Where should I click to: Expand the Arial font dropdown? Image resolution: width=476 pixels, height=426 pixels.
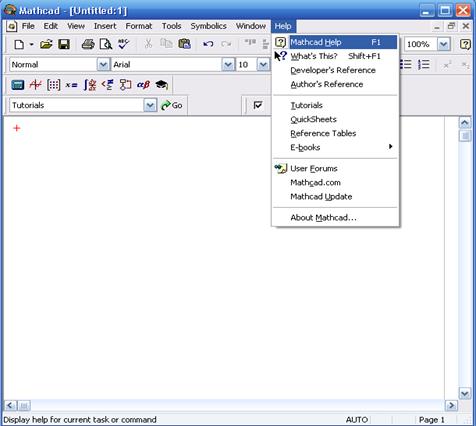click(228, 64)
